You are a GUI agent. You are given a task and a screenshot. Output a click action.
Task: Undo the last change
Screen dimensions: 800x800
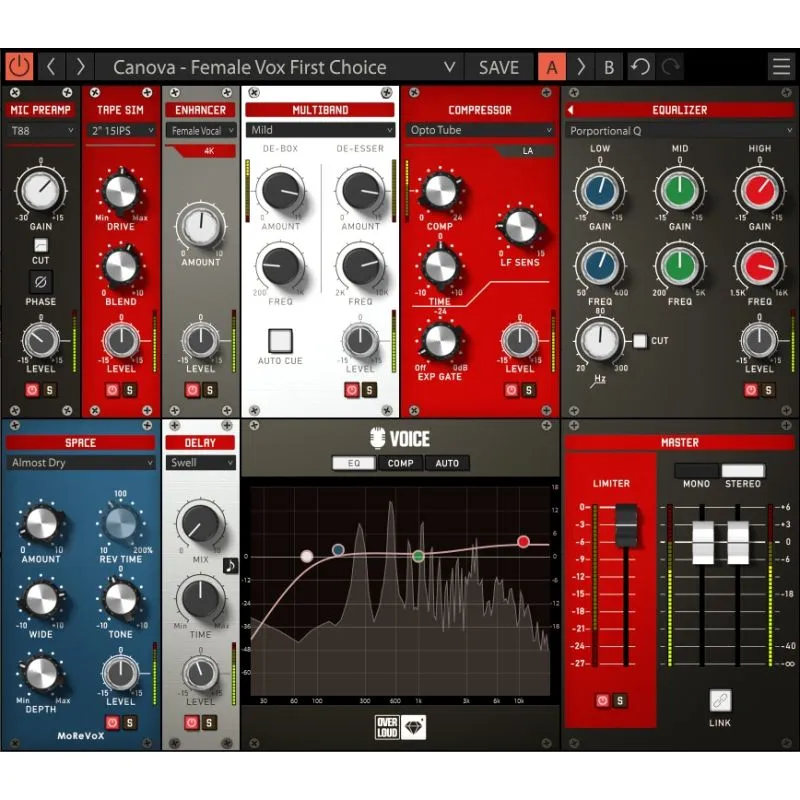point(640,67)
